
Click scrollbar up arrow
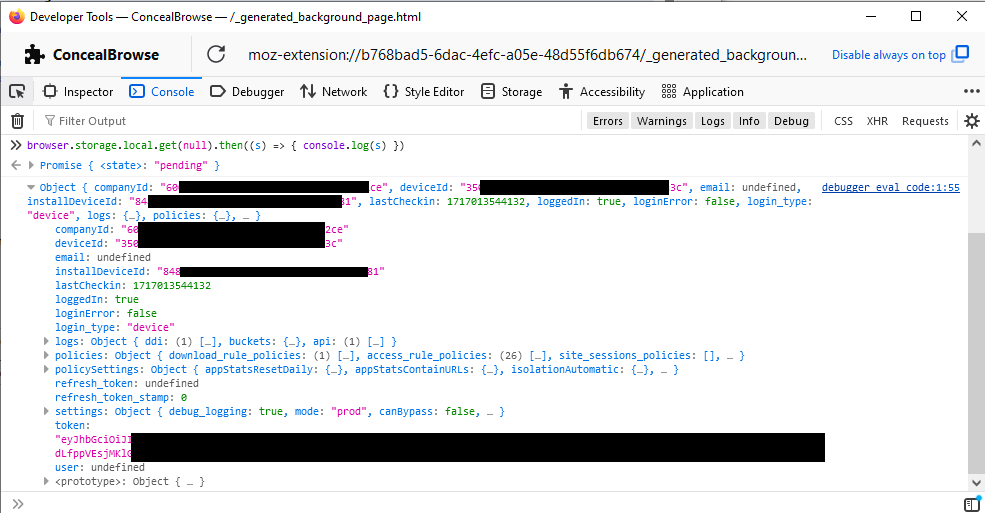[x=976, y=143]
